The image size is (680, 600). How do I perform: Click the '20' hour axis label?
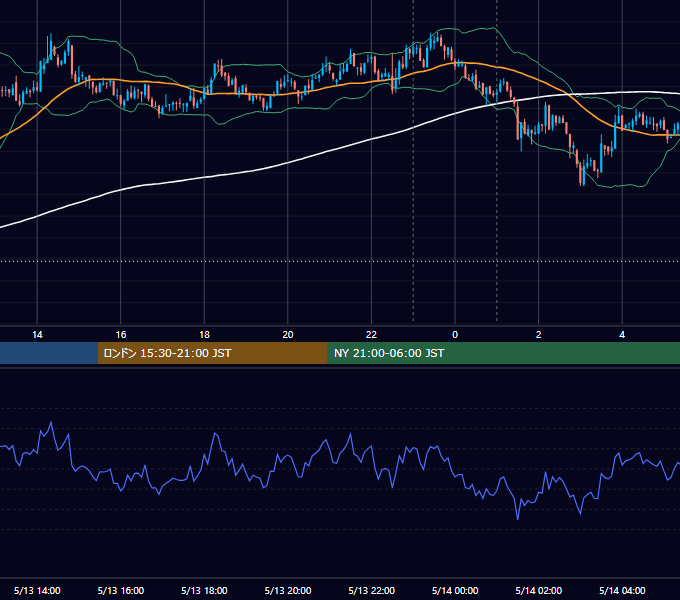[288, 335]
